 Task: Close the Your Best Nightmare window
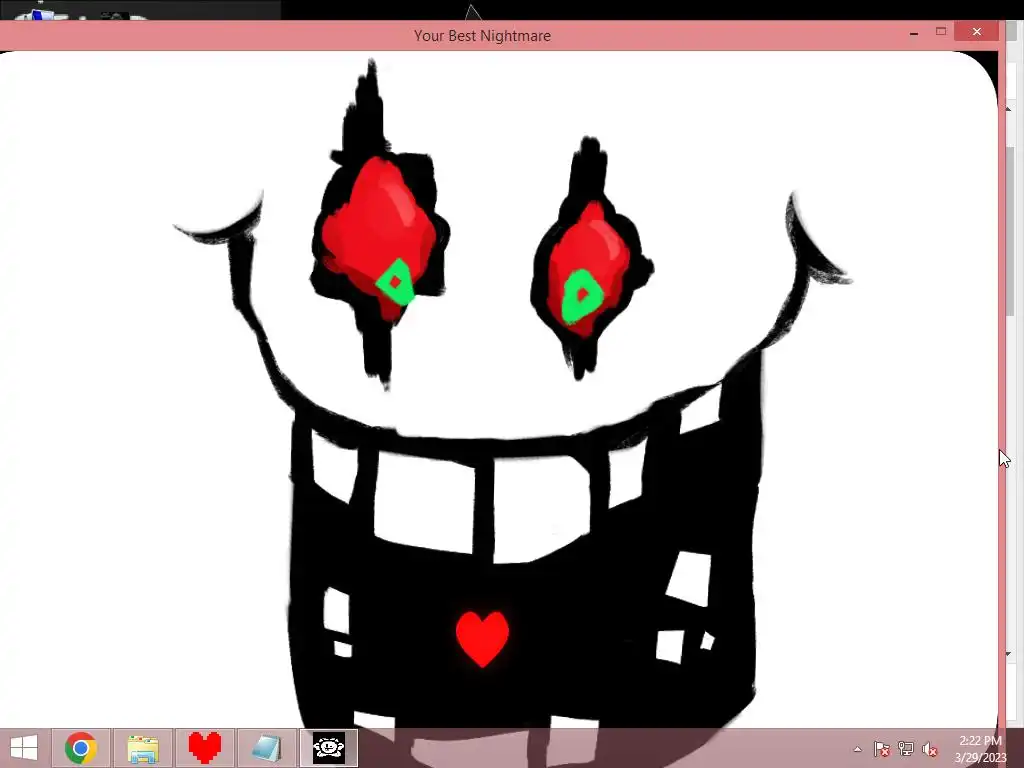(x=976, y=31)
